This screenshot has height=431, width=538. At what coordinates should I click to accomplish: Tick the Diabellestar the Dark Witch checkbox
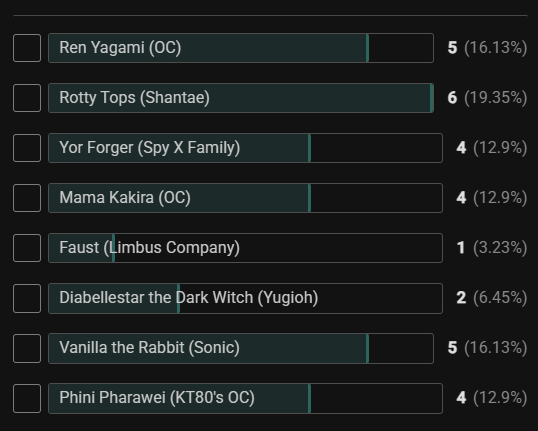point(27,298)
